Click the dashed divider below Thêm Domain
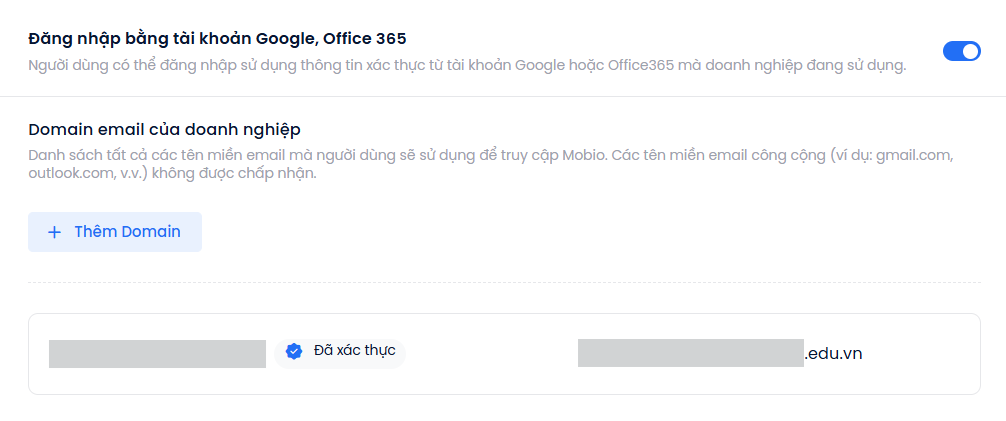The height and width of the screenshot is (421, 1006). (500, 282)
